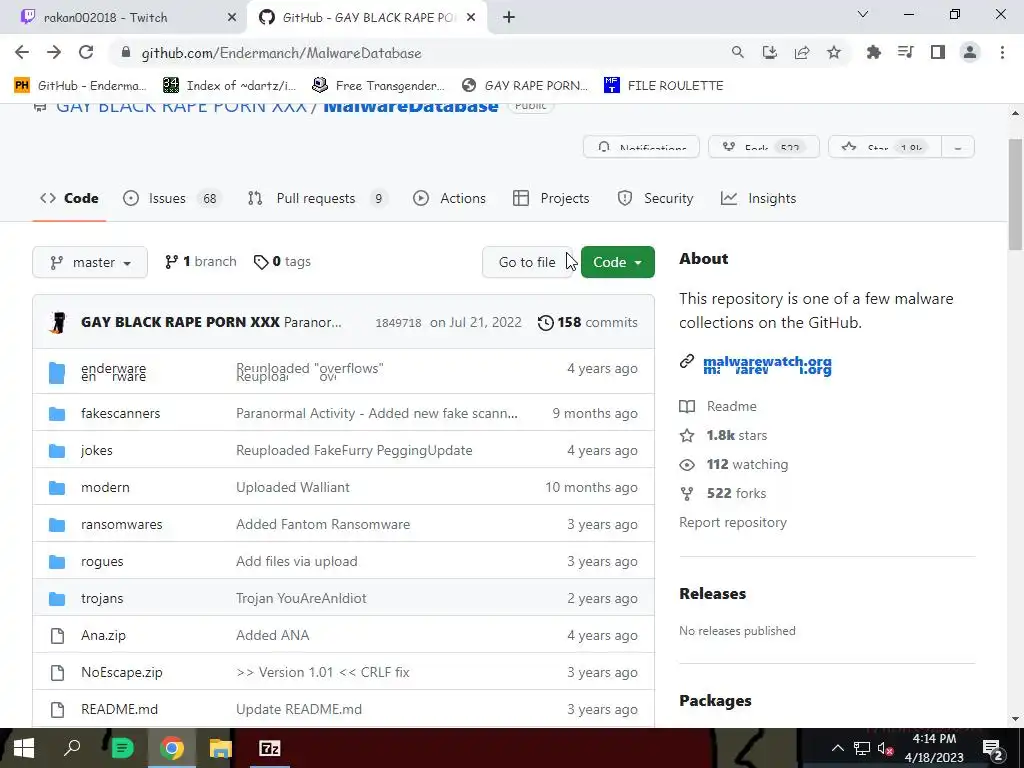Visit the malwarewatch.org link
1024x768 pixels.
coord(767,365)
